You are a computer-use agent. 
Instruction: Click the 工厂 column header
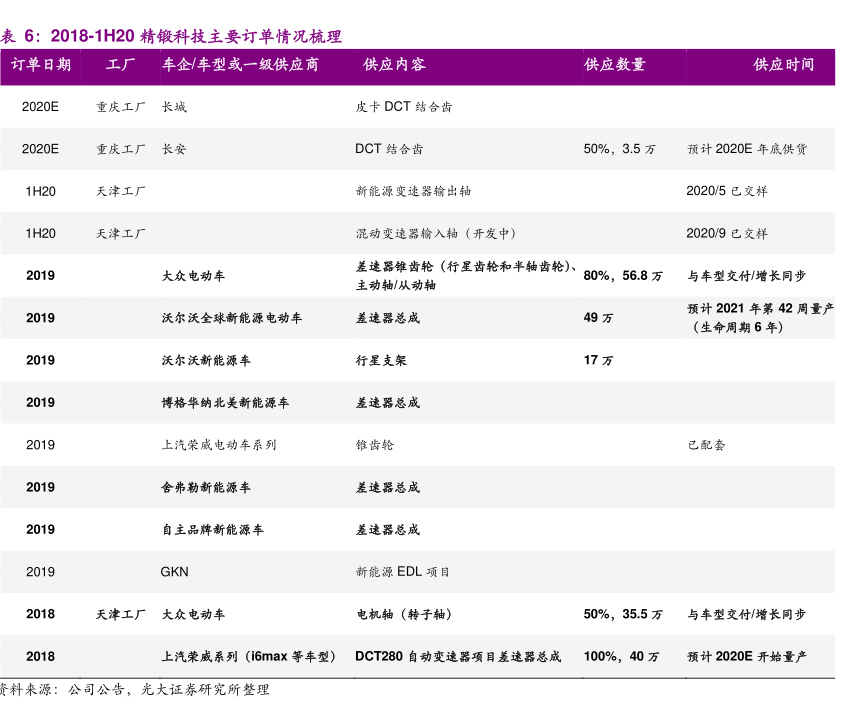(121, 65)
